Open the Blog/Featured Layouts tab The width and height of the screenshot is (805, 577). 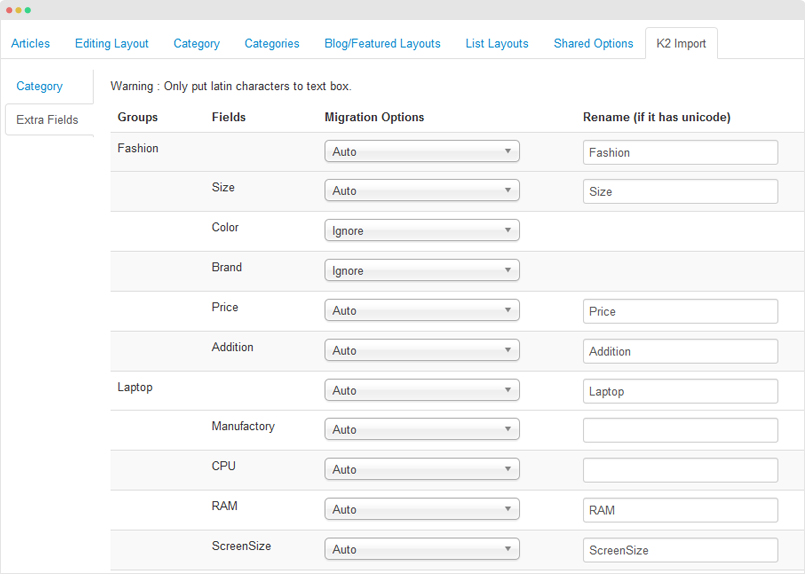tap(382, 44)
